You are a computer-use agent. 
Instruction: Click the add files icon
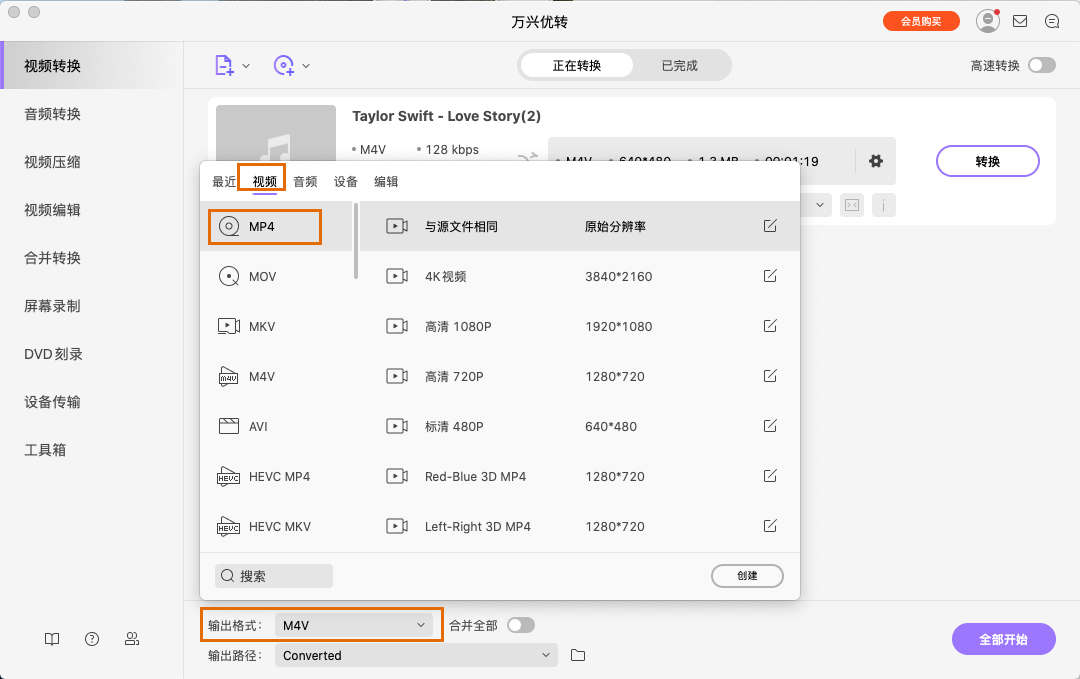click(x=224, y=64)
